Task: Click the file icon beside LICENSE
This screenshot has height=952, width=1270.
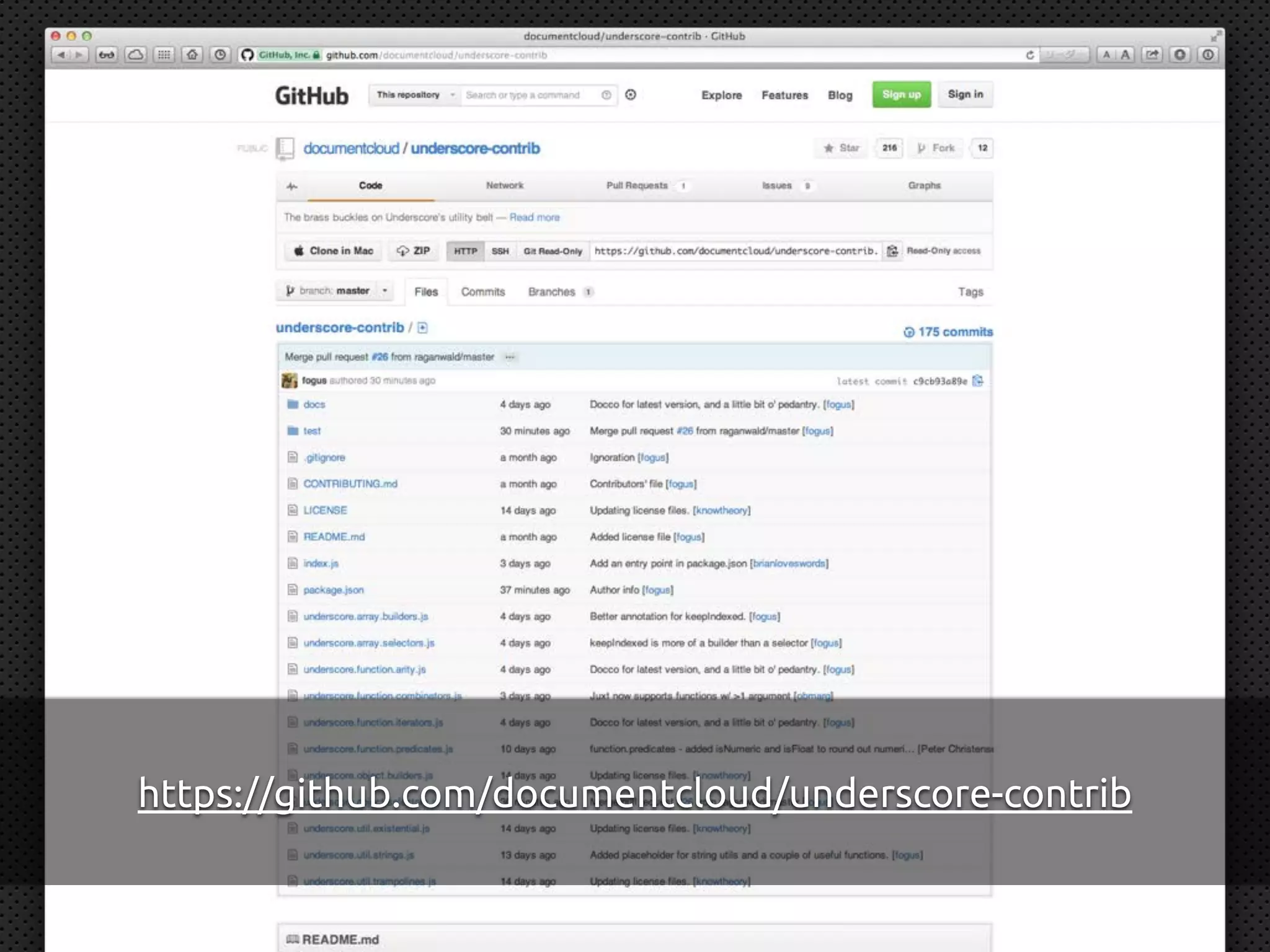Action: (x=293, y=510)
